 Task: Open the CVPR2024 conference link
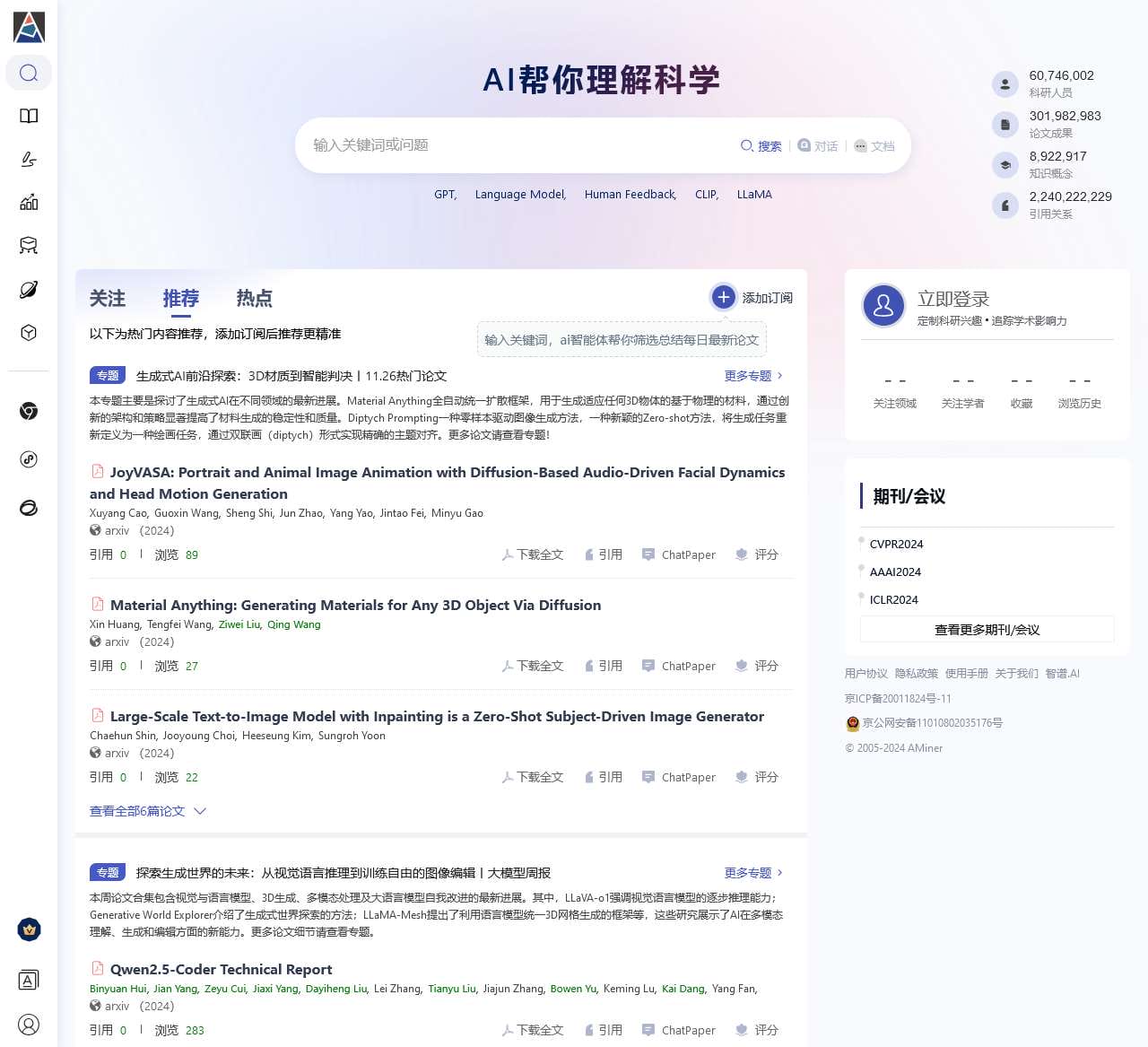[x=896, y=544]
